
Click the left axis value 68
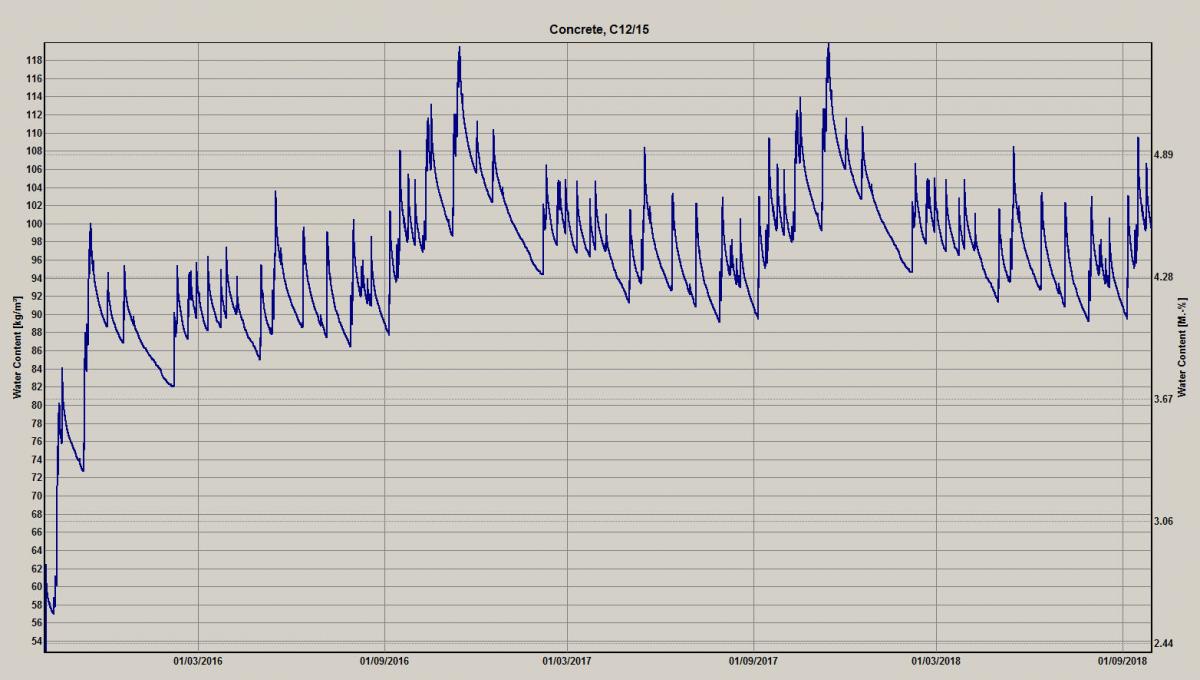36,514
